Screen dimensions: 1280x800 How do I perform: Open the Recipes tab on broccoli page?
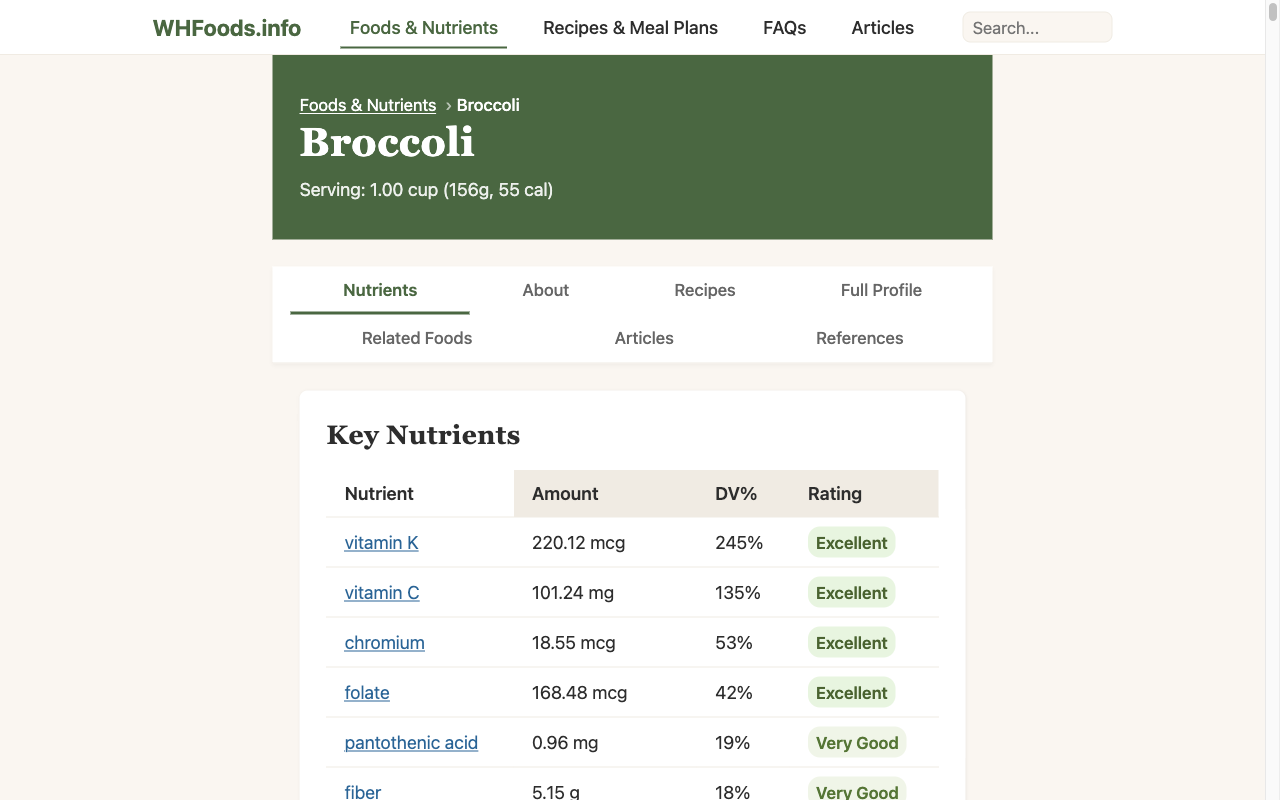point(704,290)
